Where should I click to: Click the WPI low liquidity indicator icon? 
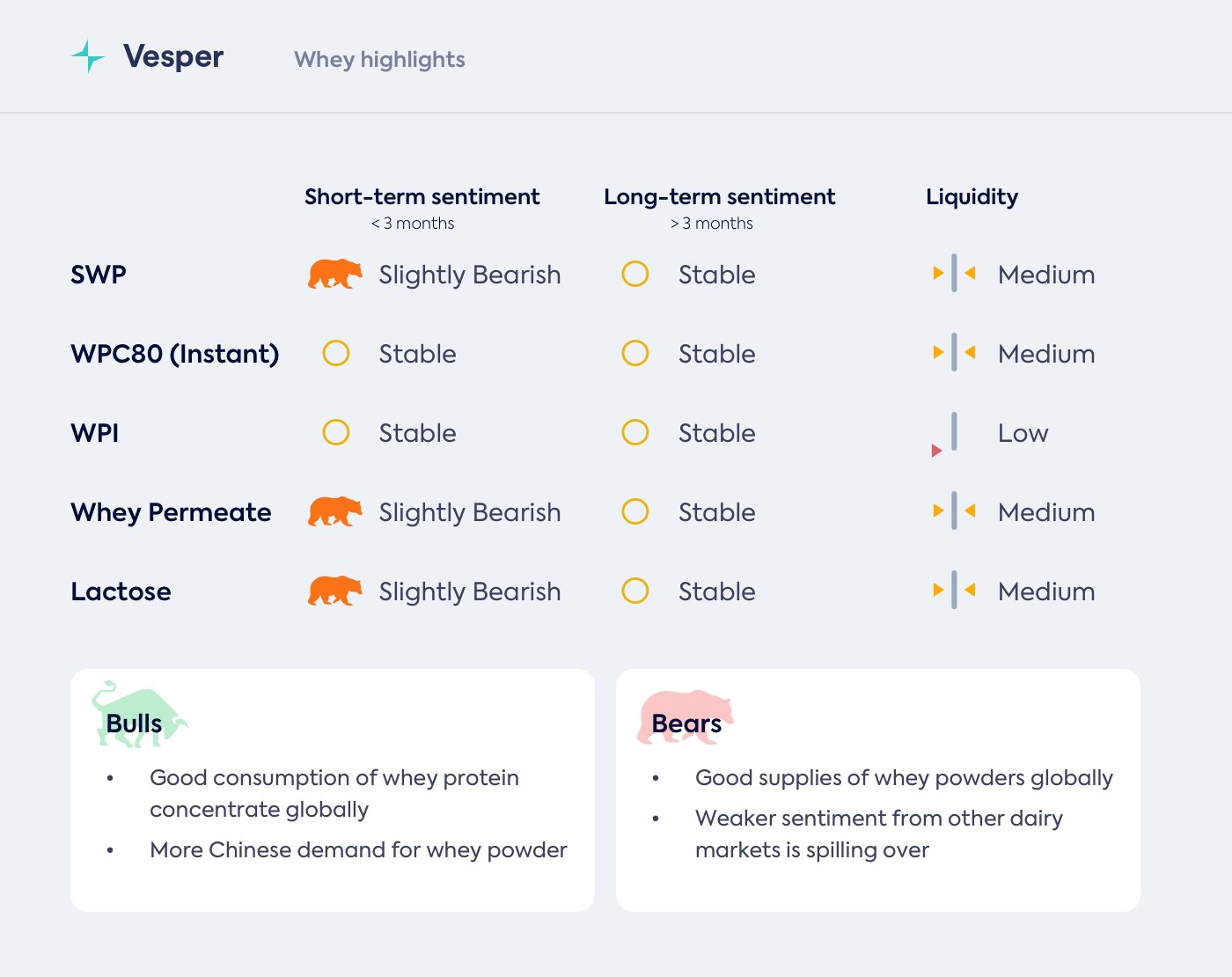(949, 435)
